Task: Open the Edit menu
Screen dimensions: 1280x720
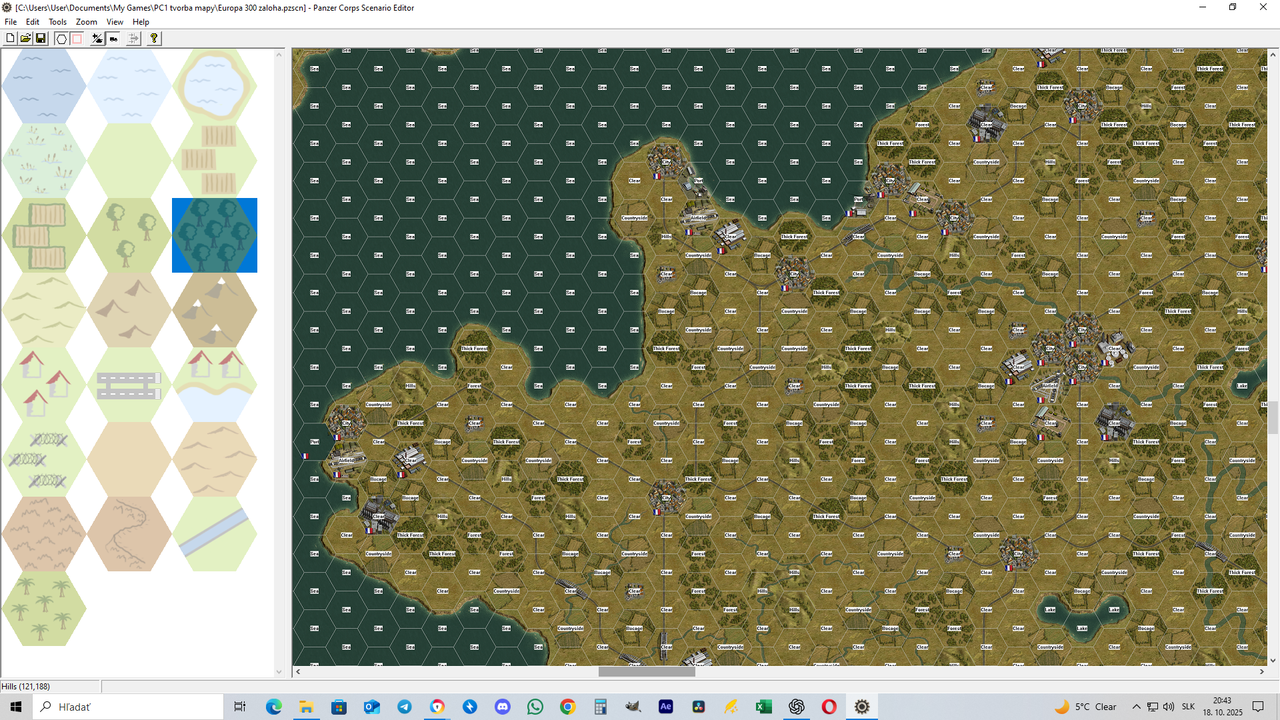Action: tap(33, 22)
